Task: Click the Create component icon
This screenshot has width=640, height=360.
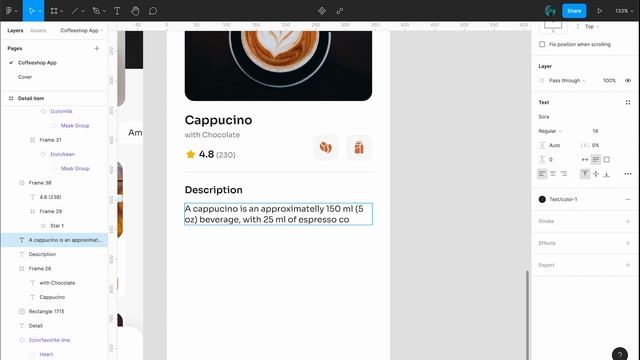Action: pyautogui.click(x=322, y=11)
